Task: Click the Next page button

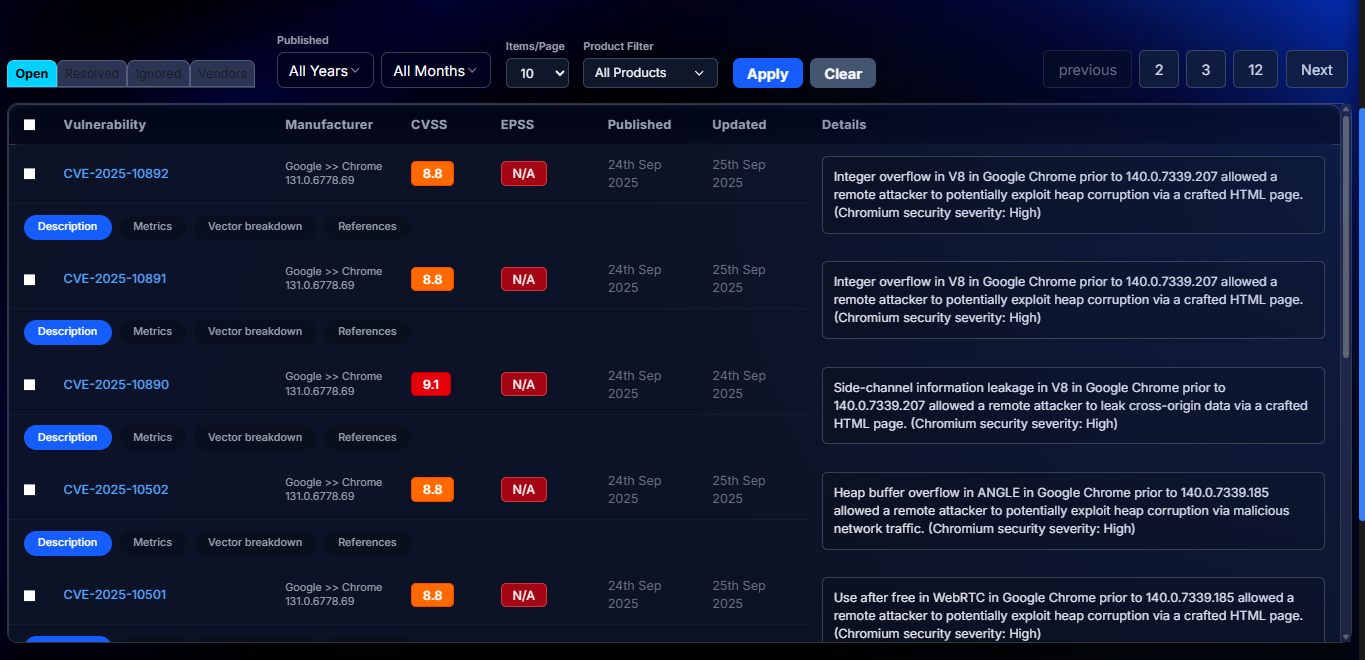Action: [1316, 70]
